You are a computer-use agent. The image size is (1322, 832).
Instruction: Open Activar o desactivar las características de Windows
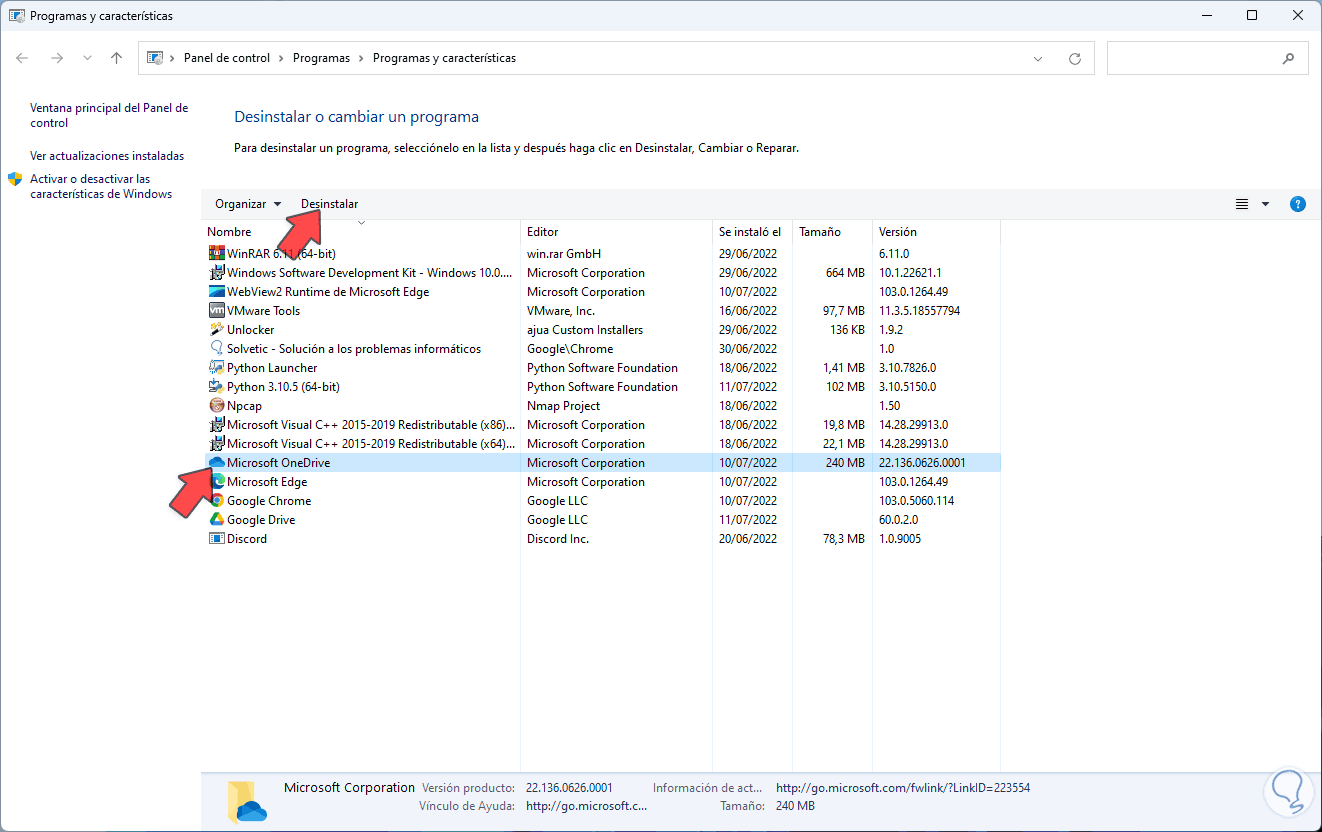tap(101, 187)
